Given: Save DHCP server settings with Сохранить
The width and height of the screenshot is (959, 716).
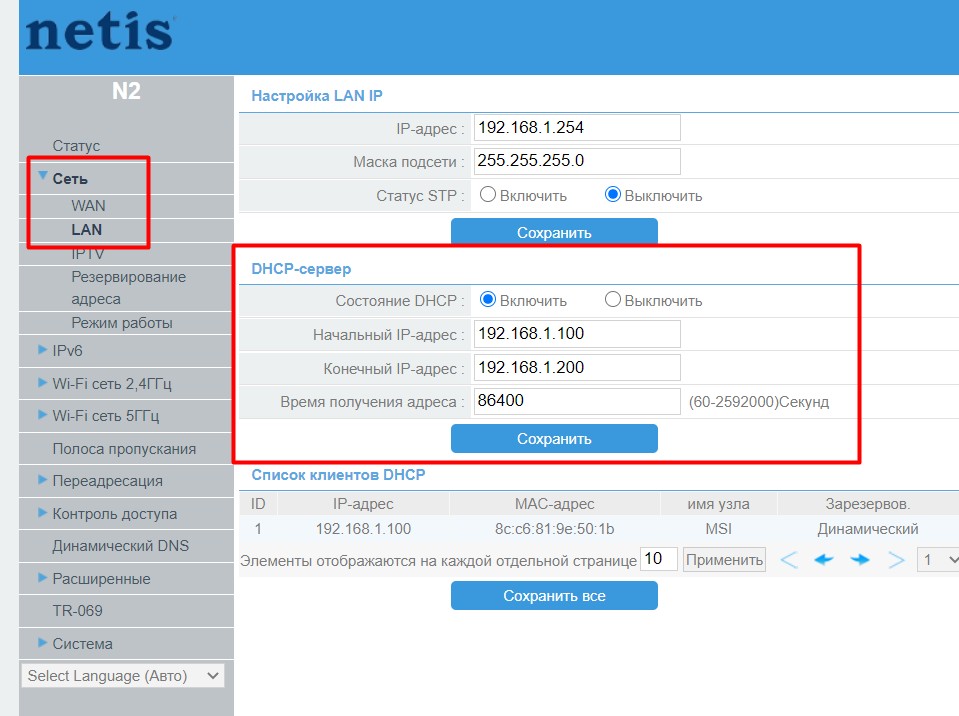Looking at the screenshot, I should tap(554, 438).
